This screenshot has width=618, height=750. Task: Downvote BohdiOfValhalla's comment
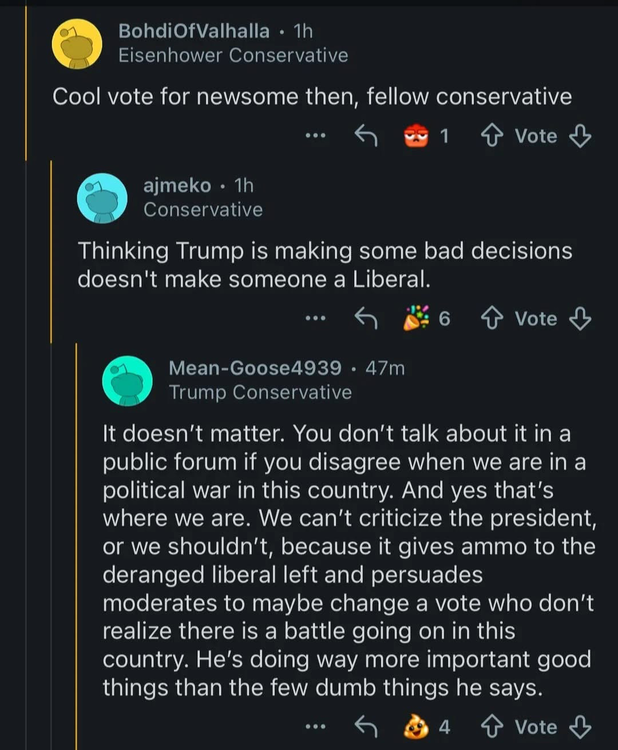tap(580, 136)
